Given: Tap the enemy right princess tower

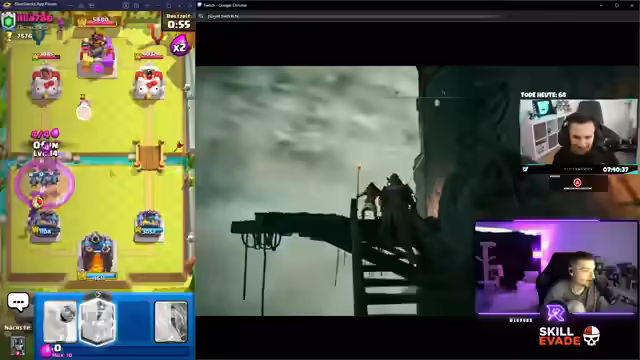Looking at the screenshot, I should [x=149, y=82].
